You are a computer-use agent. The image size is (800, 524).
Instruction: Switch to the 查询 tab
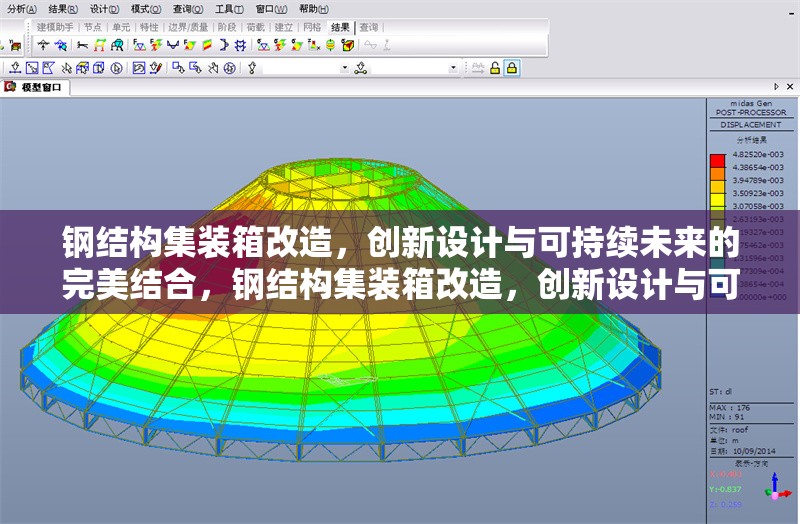[369, 27]
